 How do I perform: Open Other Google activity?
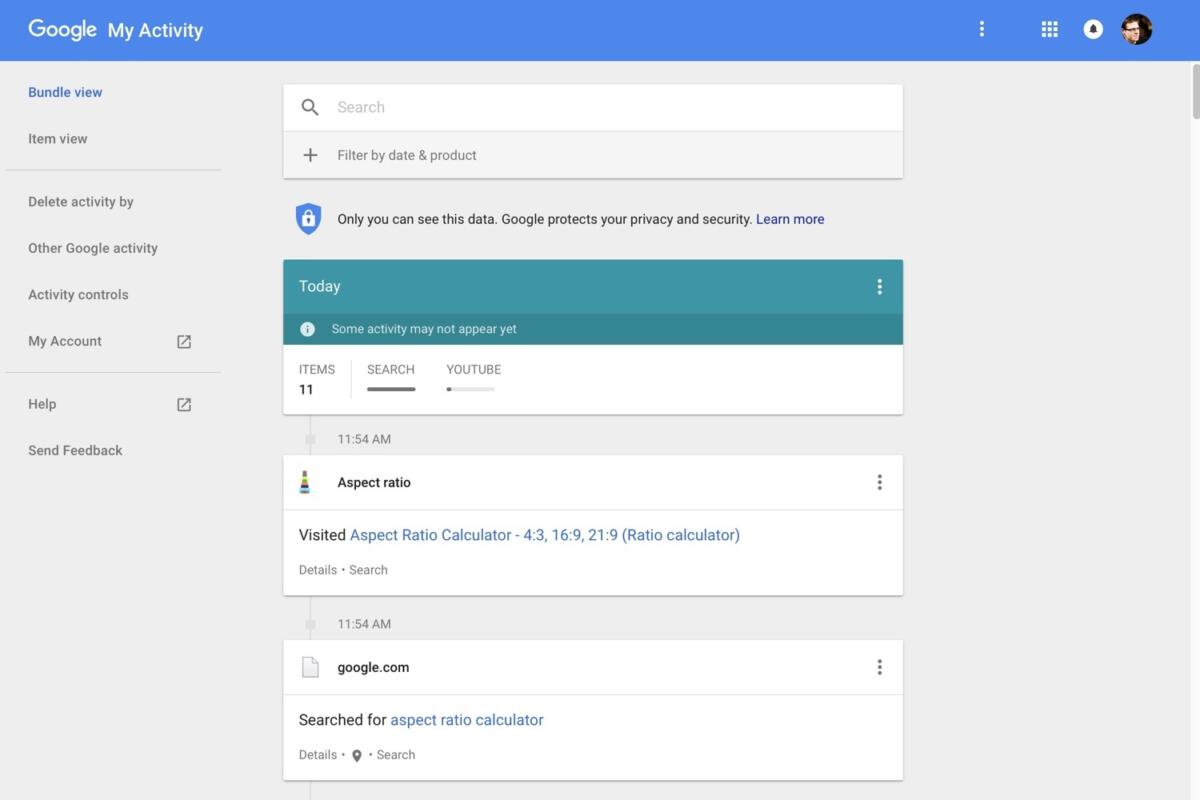93,248
